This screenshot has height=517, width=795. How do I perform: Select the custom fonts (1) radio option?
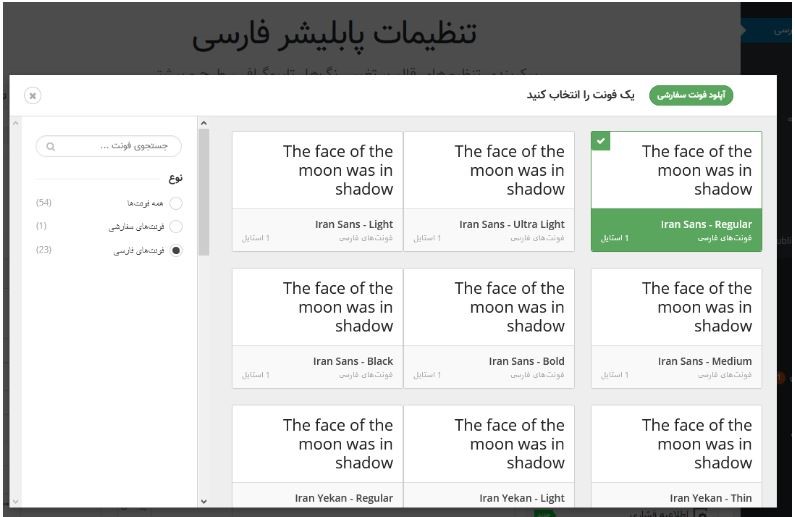[176, 227]
